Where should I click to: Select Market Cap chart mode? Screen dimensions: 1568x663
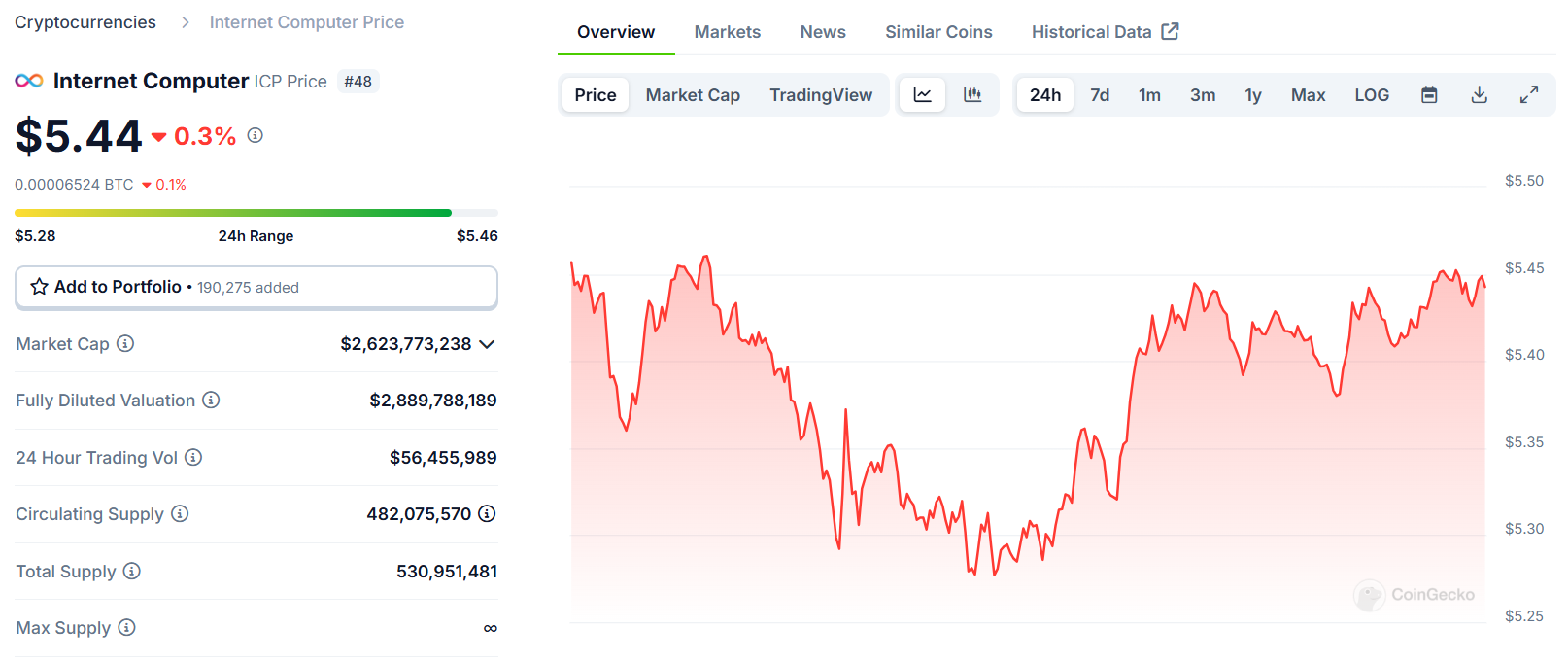pos(693,95)
